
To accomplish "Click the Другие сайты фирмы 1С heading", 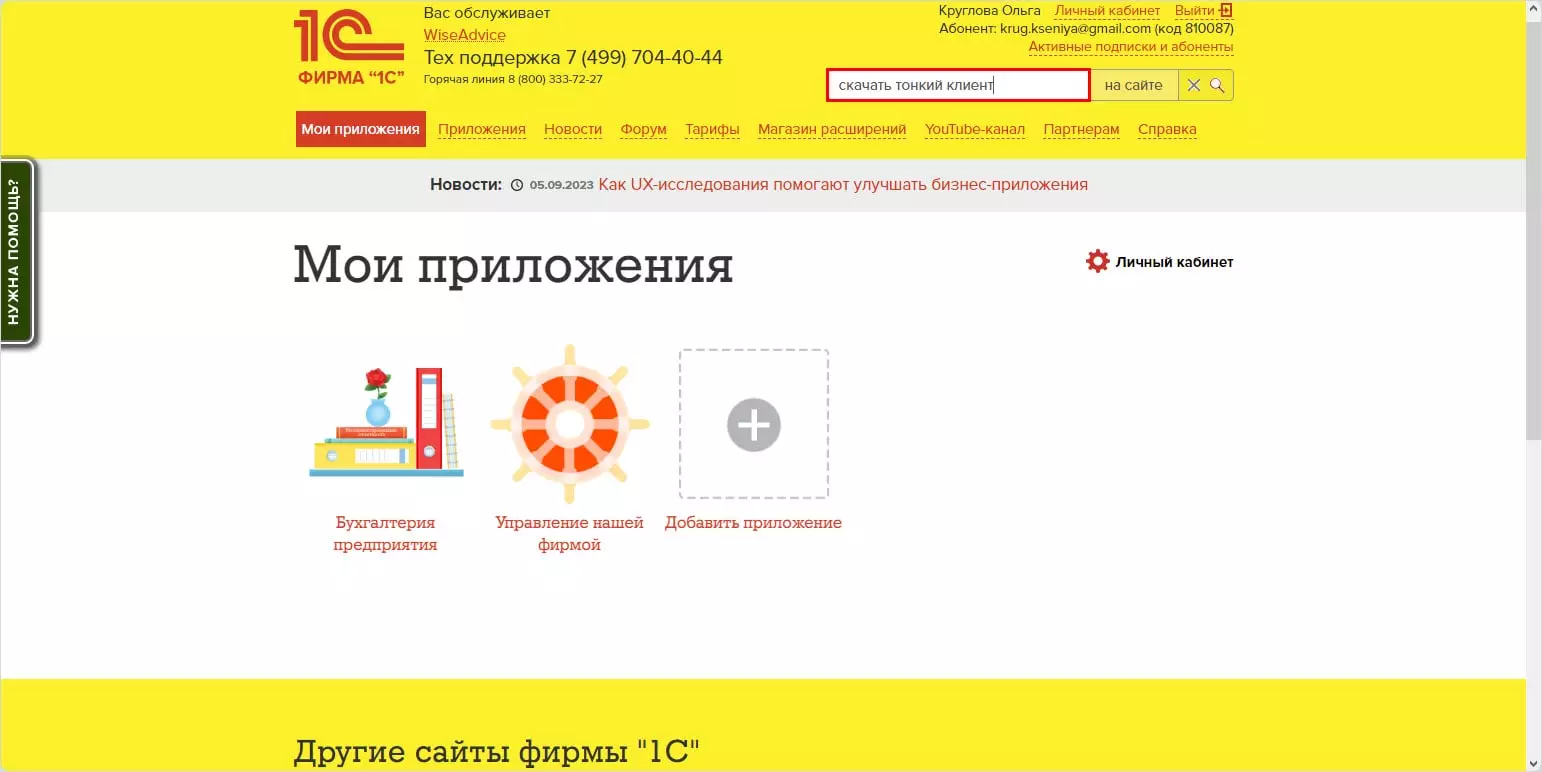I will 497,751.
